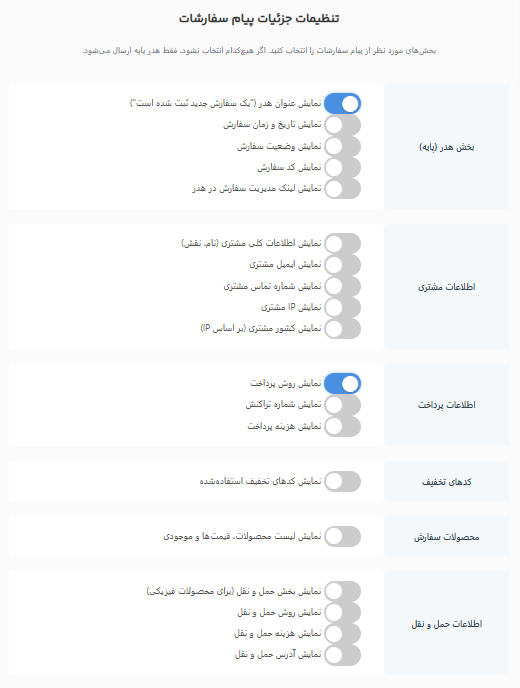This screenshot has width=520, height=688.
Task: Enable customer general info toggle
Action: [x=342, y=244]
